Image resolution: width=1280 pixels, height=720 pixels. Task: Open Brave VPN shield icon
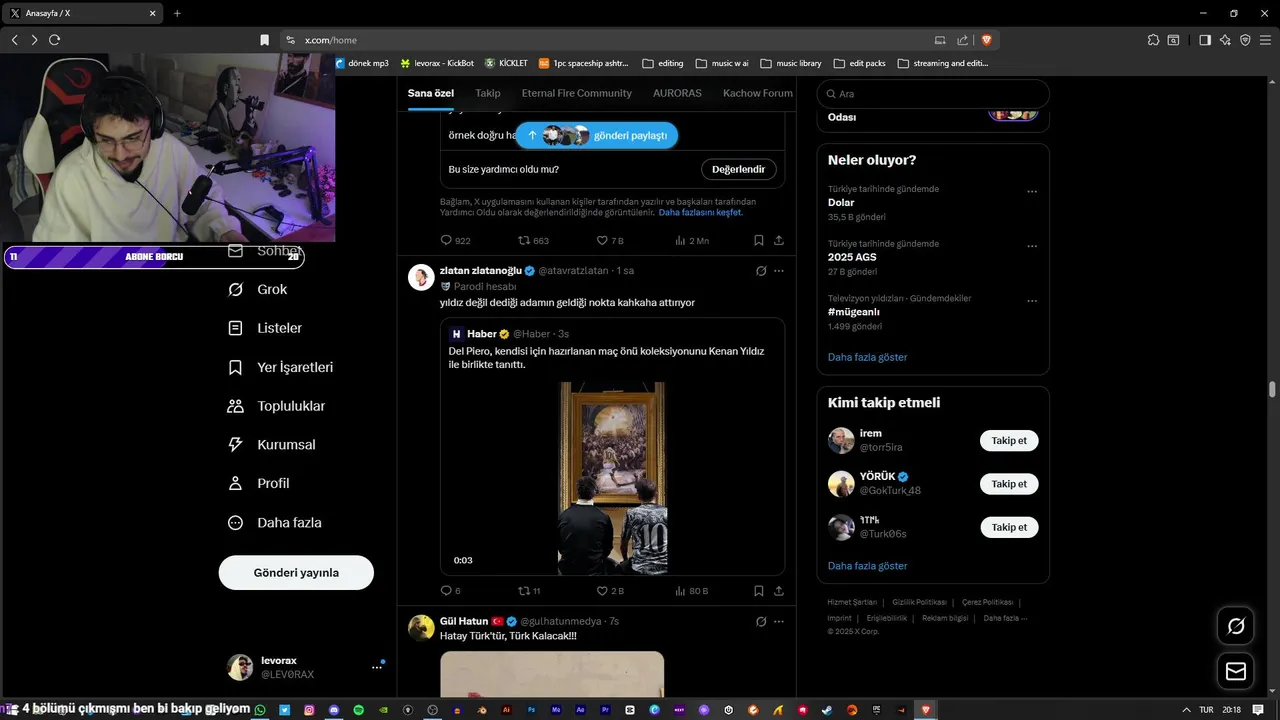click(x=1245, y=40)
